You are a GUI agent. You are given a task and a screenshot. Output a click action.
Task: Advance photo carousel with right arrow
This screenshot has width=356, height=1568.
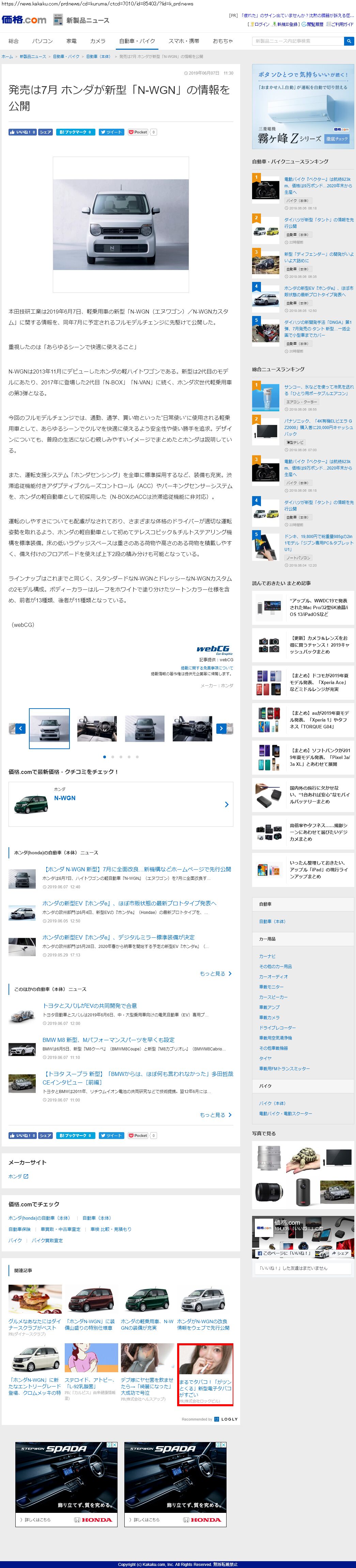click(x=221, y=728)
